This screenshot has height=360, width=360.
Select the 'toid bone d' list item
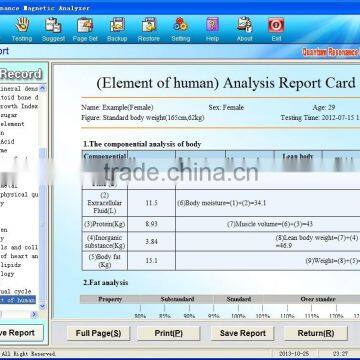pyautogui.click(x=19, y=97)
